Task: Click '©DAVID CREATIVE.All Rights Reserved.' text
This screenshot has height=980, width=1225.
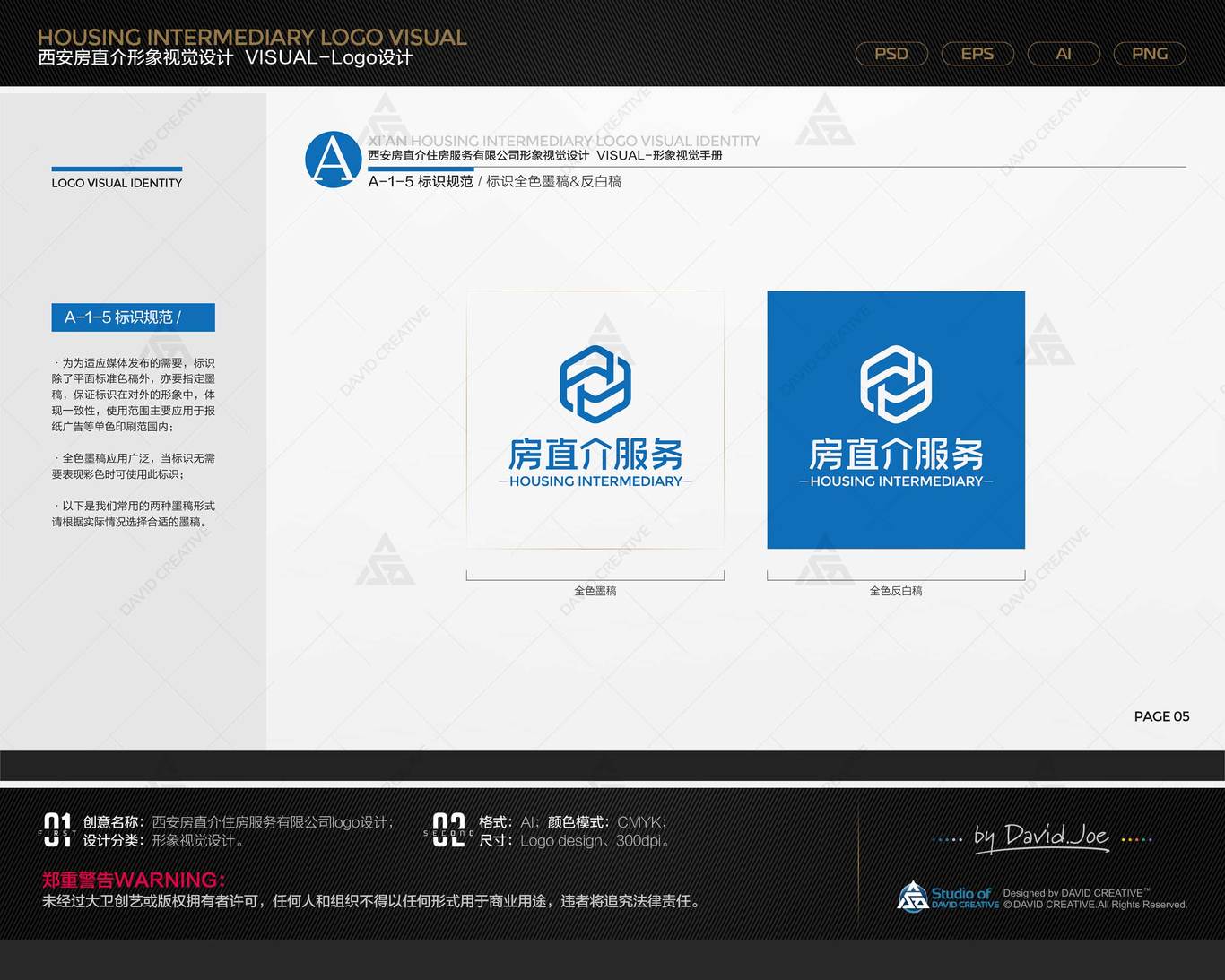Action: click(1095, 905)
